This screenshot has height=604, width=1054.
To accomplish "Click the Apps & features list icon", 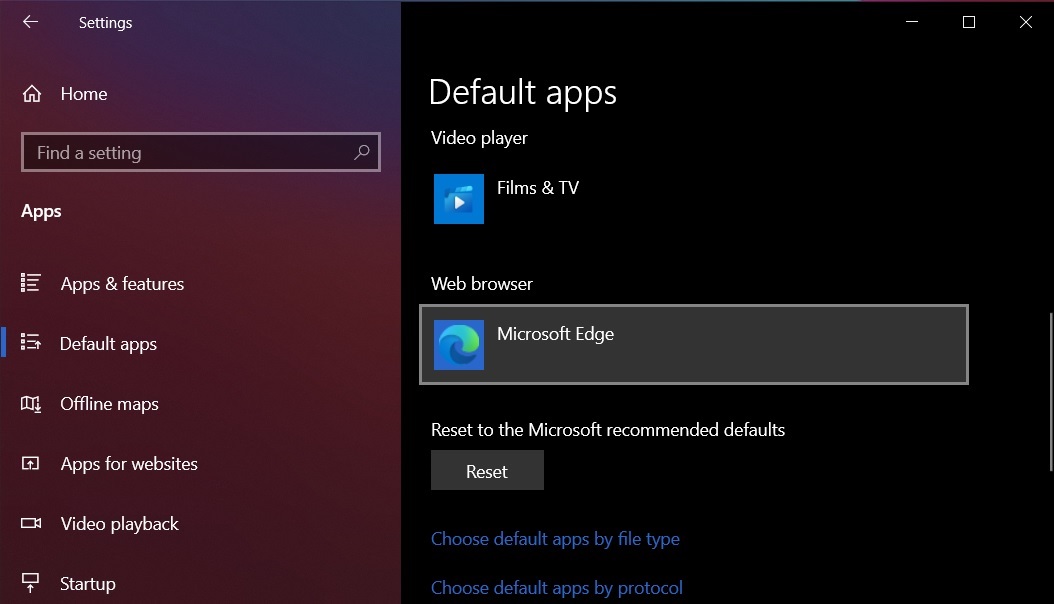I will [x=31, y=284].
